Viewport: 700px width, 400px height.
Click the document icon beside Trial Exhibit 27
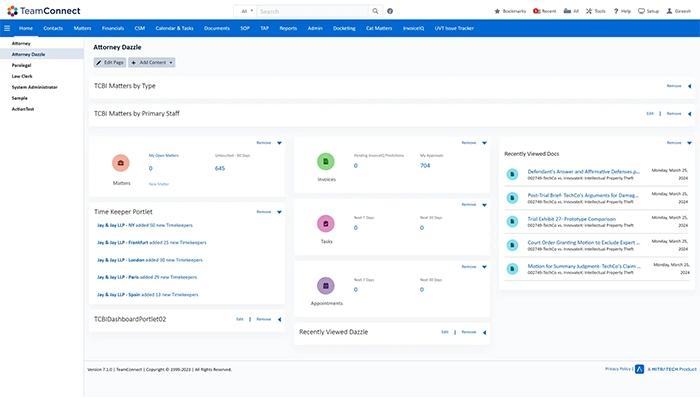pos(512,221)
